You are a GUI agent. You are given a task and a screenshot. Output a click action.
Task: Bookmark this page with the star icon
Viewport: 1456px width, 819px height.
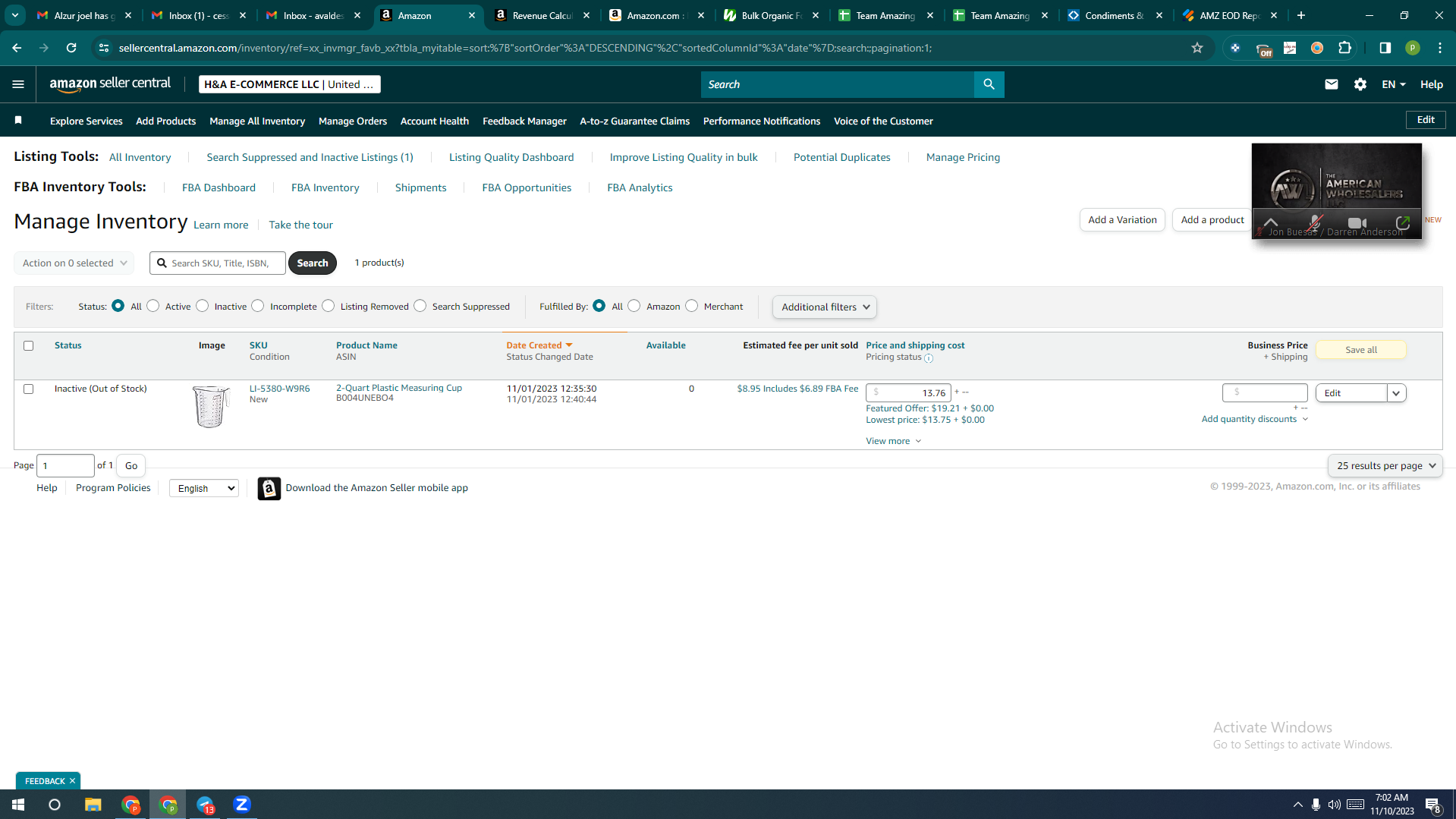(1197, 48)
